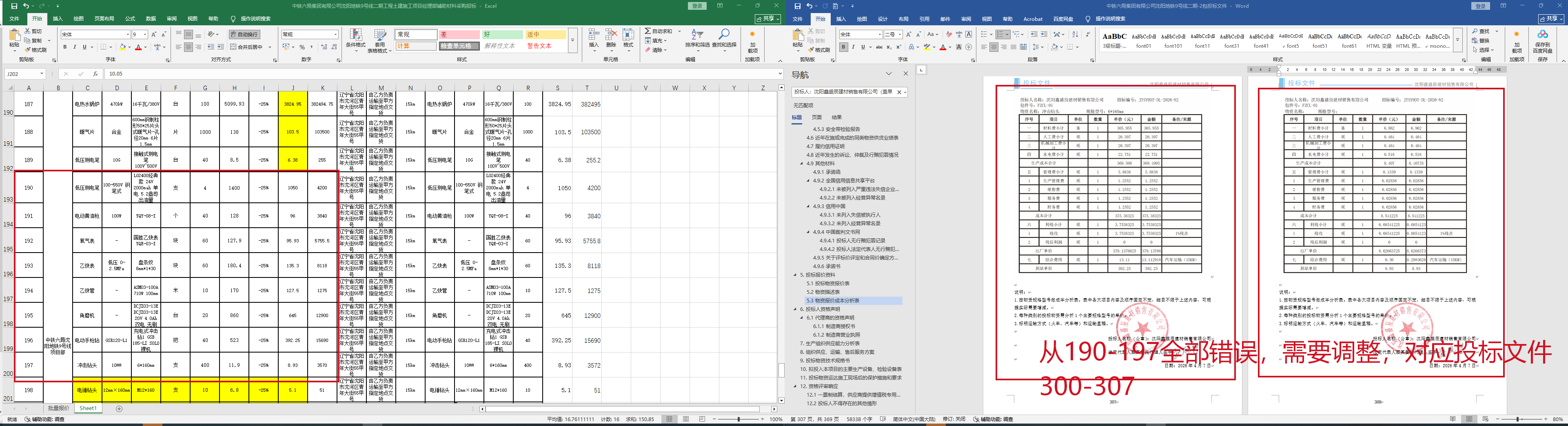Save the workbook in Excel's quick access toolbar

[x=13, y=5]
